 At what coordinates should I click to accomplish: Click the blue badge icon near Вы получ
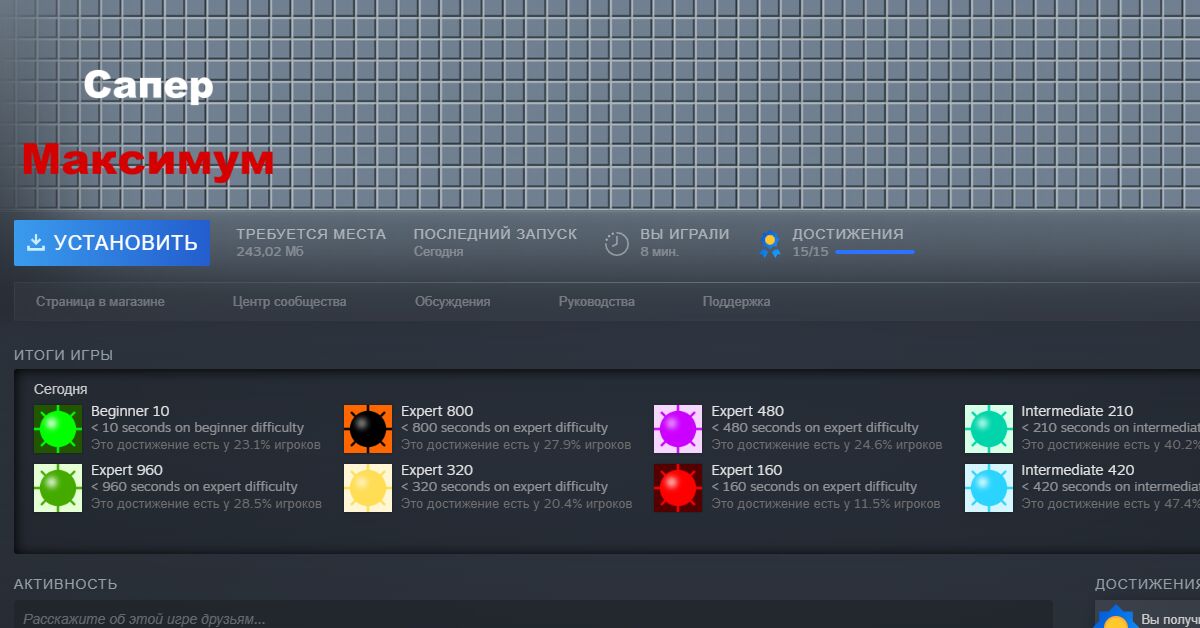(x=1115, y=616)
